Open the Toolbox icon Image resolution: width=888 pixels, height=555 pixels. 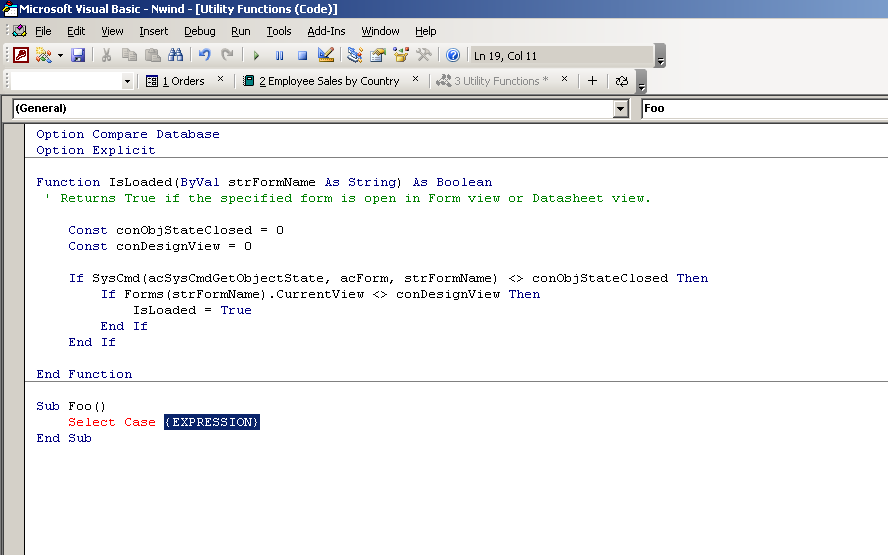tap(424, 55)
